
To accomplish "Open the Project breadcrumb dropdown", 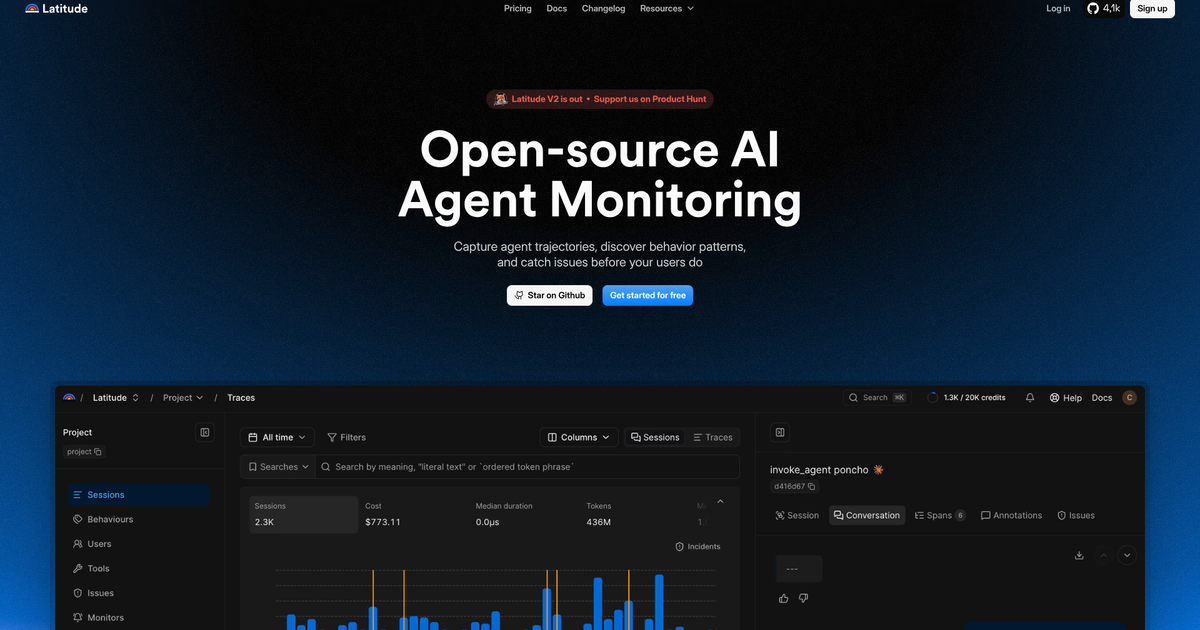I will click(x=183, y=398).
